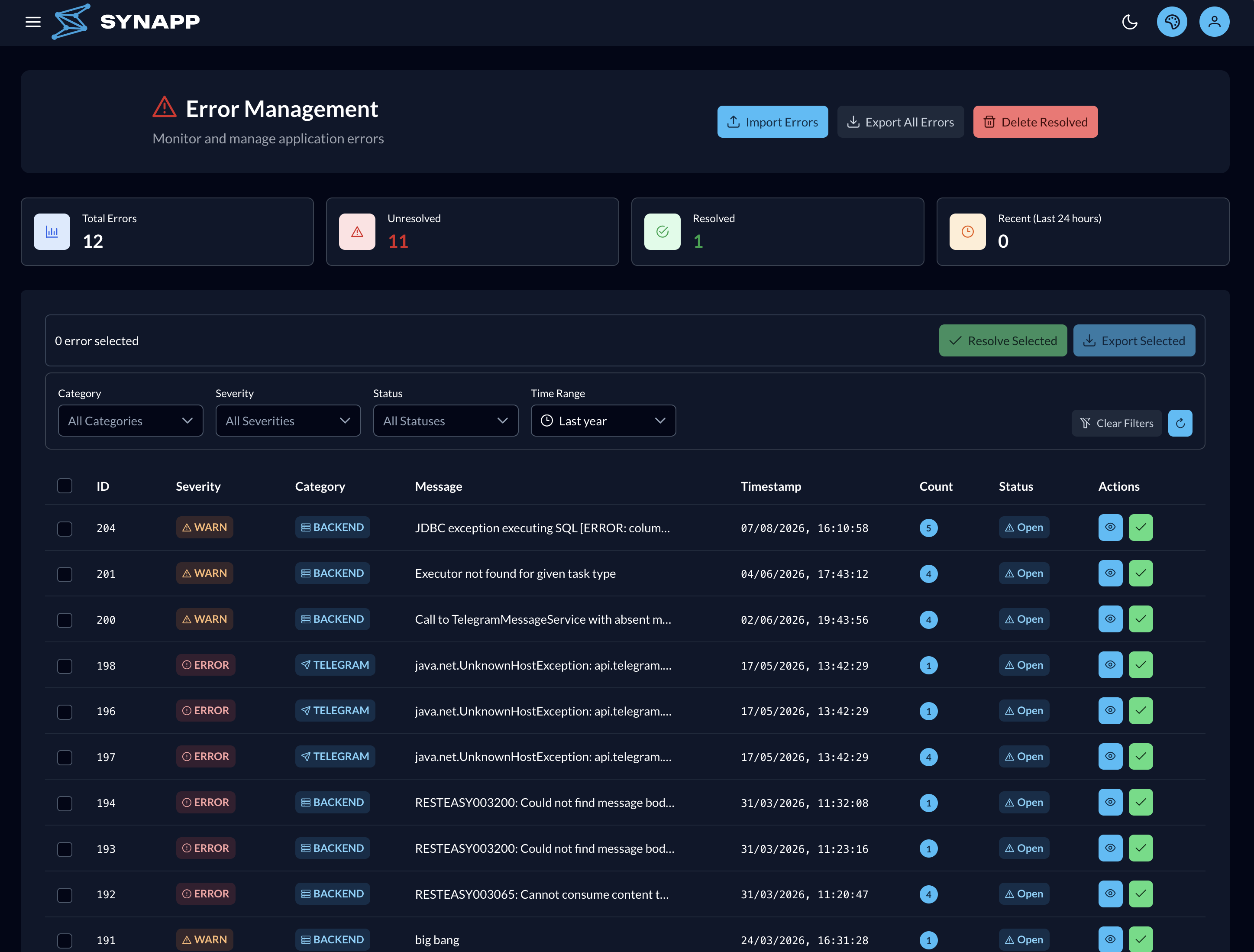The height and width of the screenshot is (952, 1254).
Task: Click Export Selected
Action: 1134,341
